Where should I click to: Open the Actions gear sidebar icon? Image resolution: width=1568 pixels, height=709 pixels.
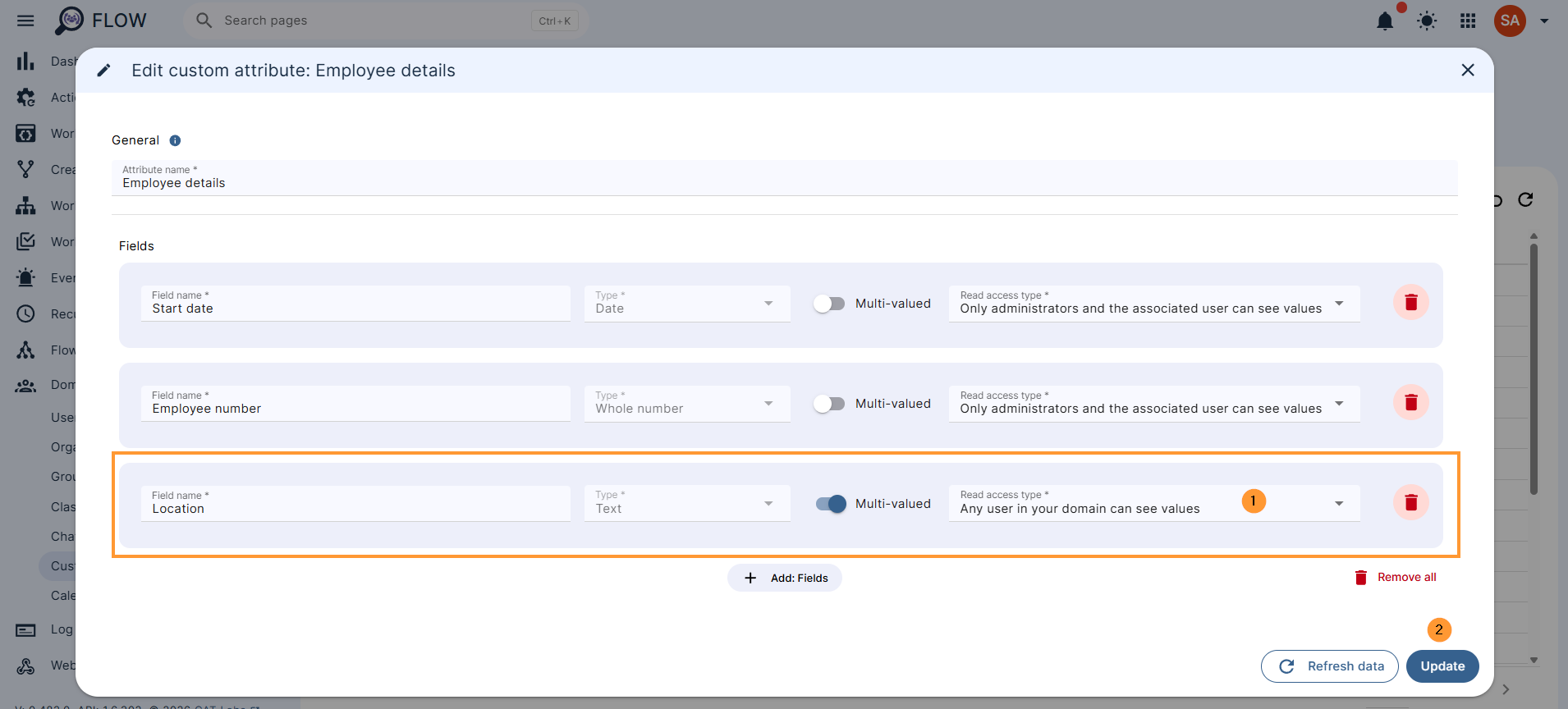pyautogui.click(x=25, y=98)
